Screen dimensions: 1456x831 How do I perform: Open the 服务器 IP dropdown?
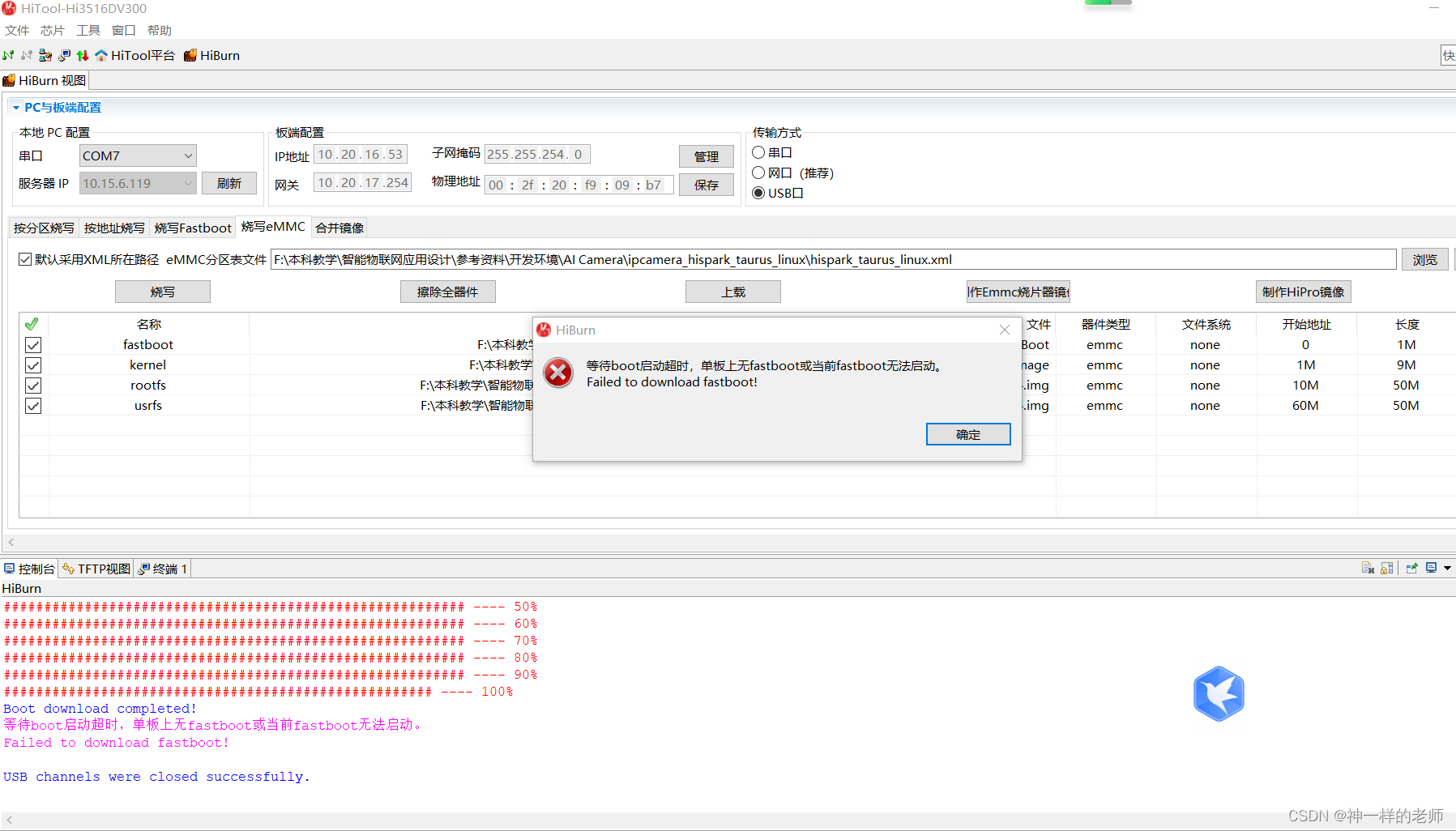click(x=138, y=183)
